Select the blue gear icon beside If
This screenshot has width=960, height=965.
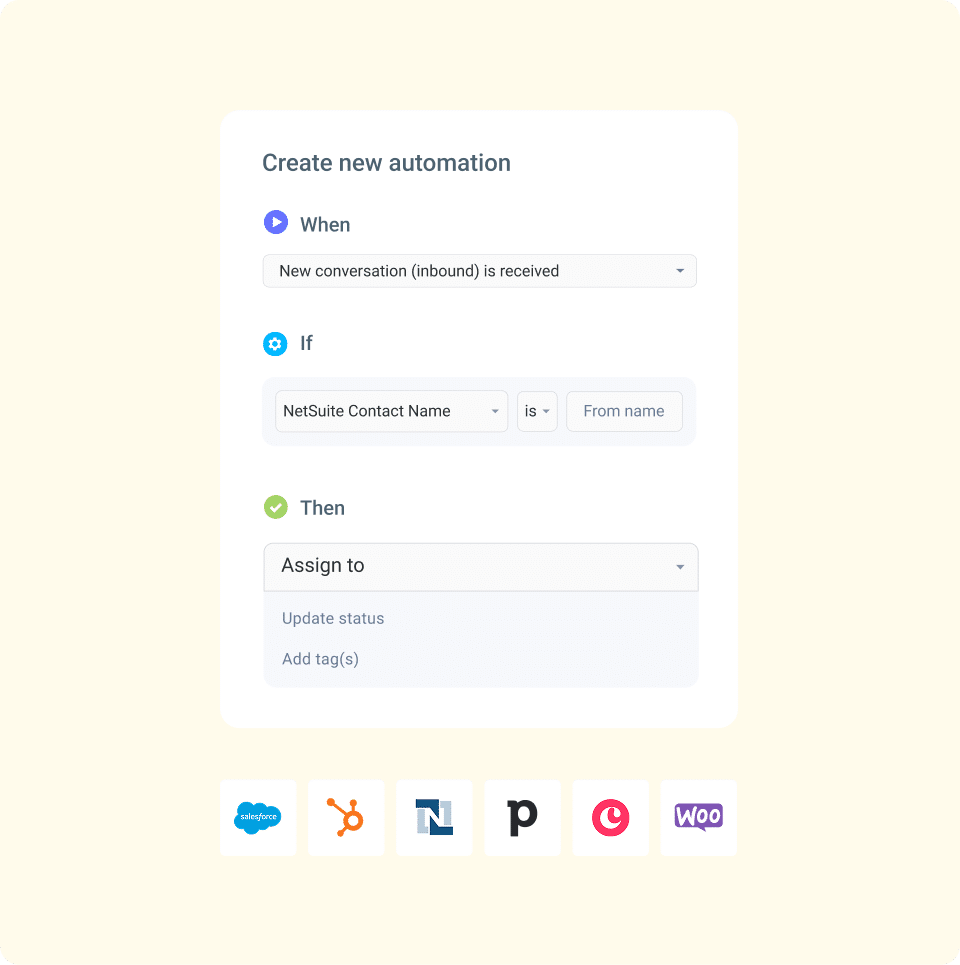(x=275, y=344)
